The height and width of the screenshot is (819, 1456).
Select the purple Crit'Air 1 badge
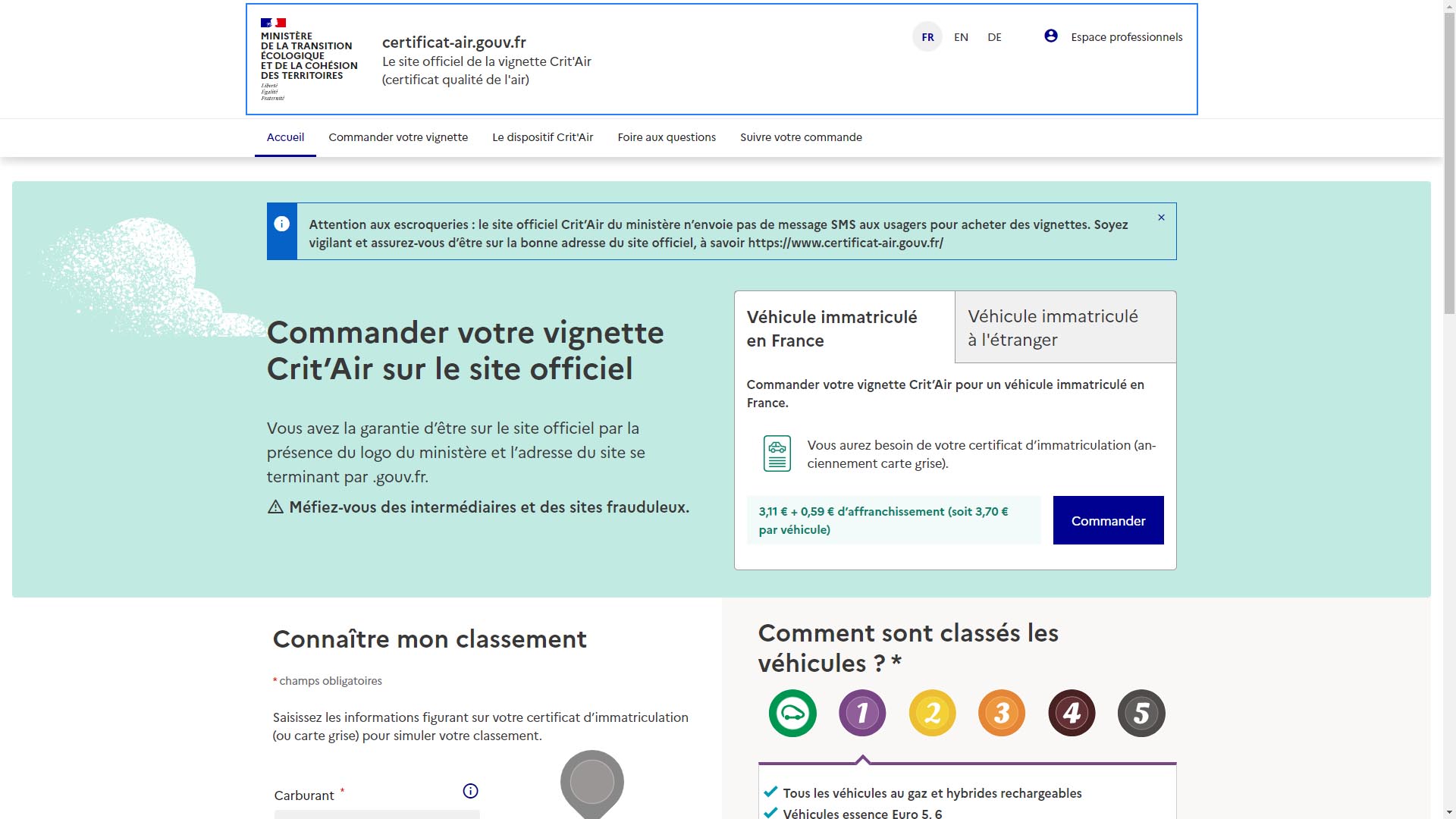click(862, 713)
